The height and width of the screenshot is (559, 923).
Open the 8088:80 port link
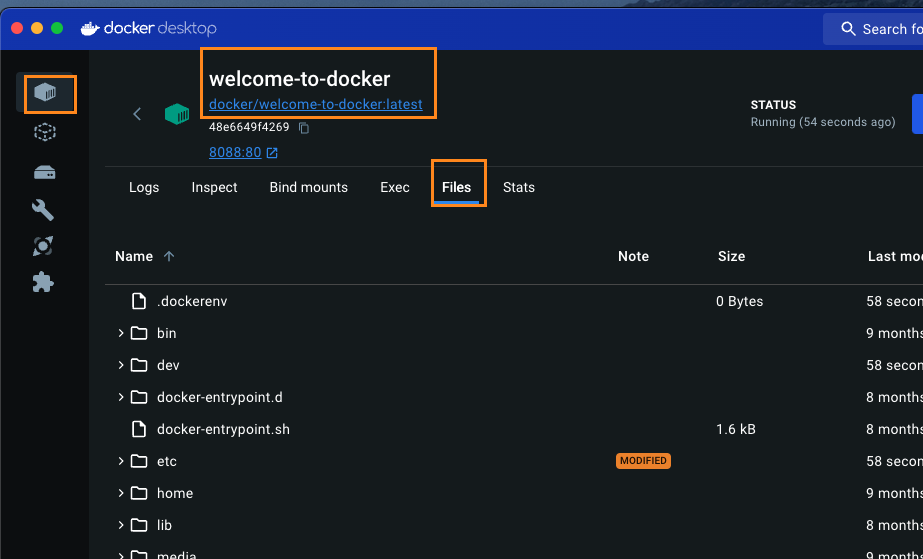coord(235,152)
